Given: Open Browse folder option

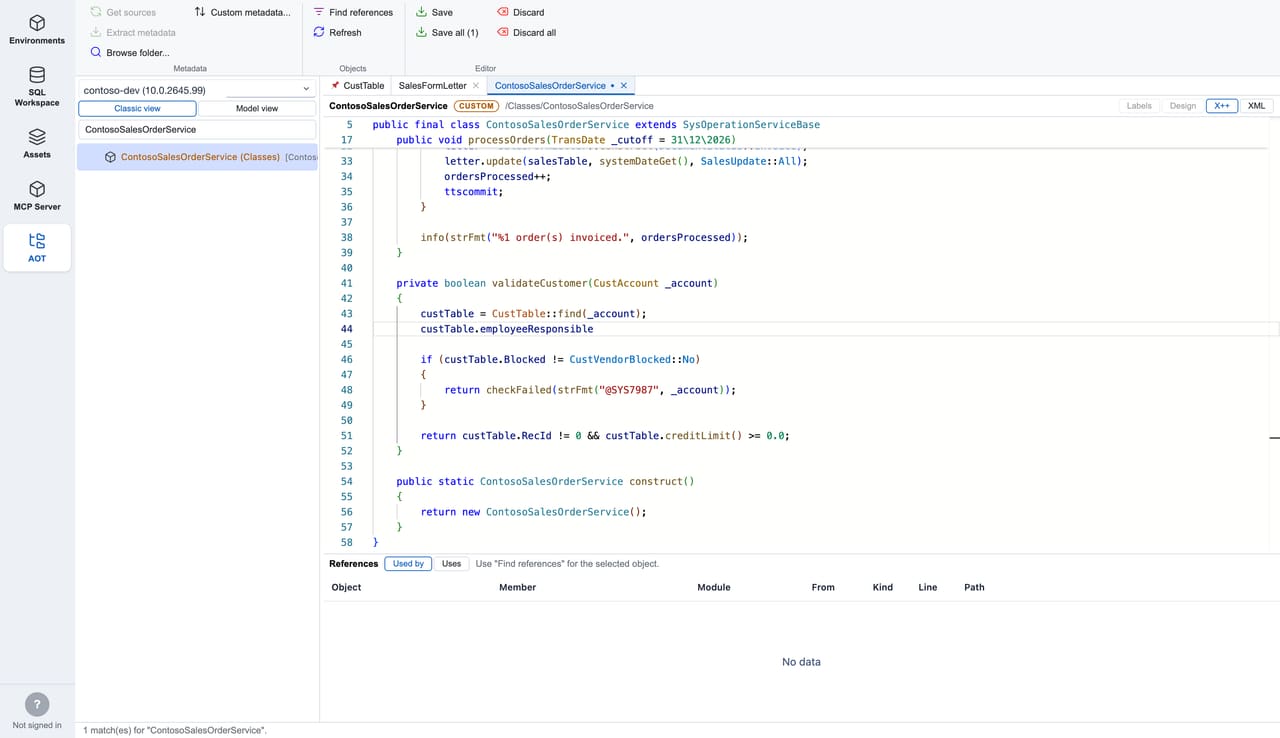Looking at the screenshot, I should click(130, 52).
